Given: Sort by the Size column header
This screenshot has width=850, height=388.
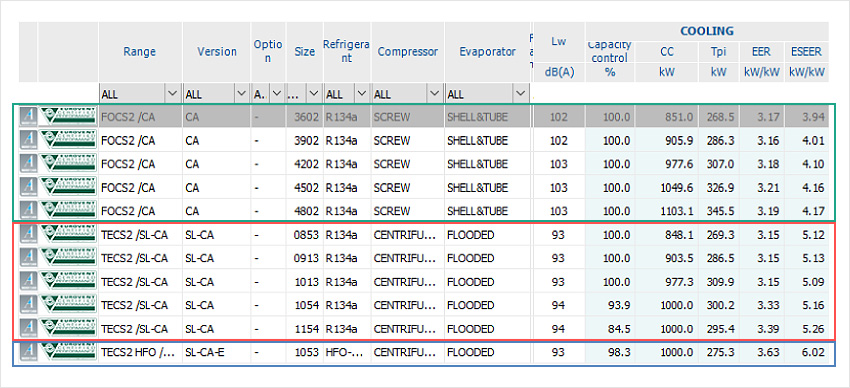Looking at the screenshot, I should 305,52.
